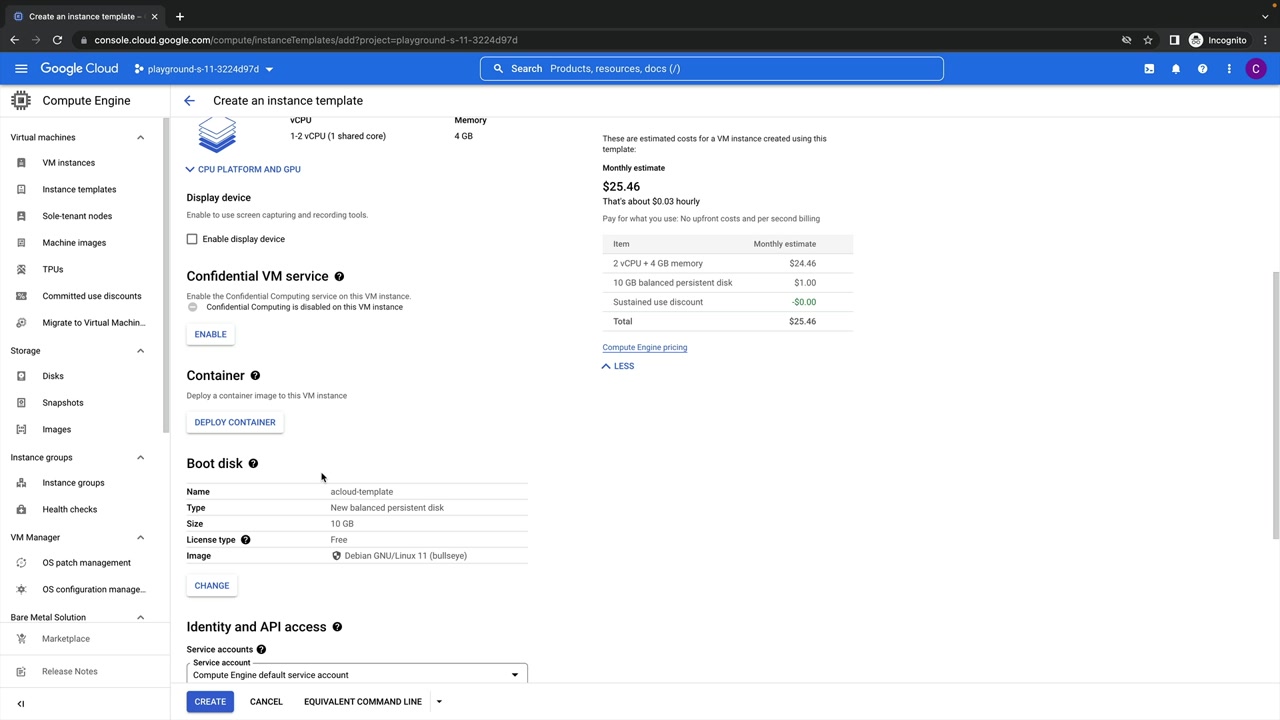Activate Cloud Shell icon in header

coord(1149,69)
